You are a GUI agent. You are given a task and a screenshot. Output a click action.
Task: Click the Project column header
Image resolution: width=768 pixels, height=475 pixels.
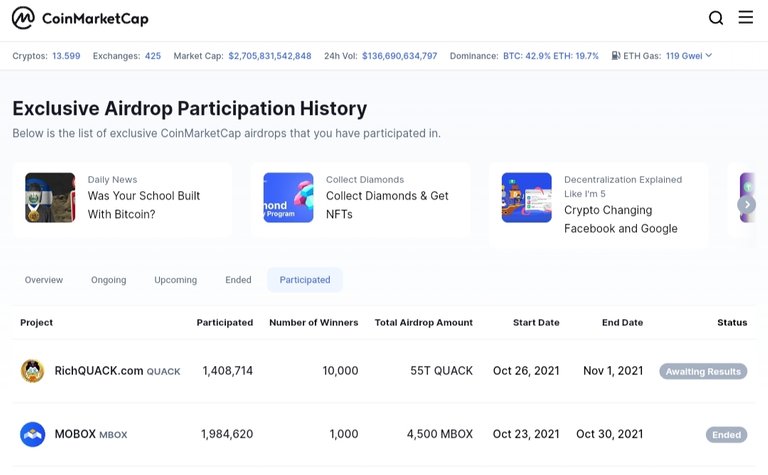click(36, 323)
